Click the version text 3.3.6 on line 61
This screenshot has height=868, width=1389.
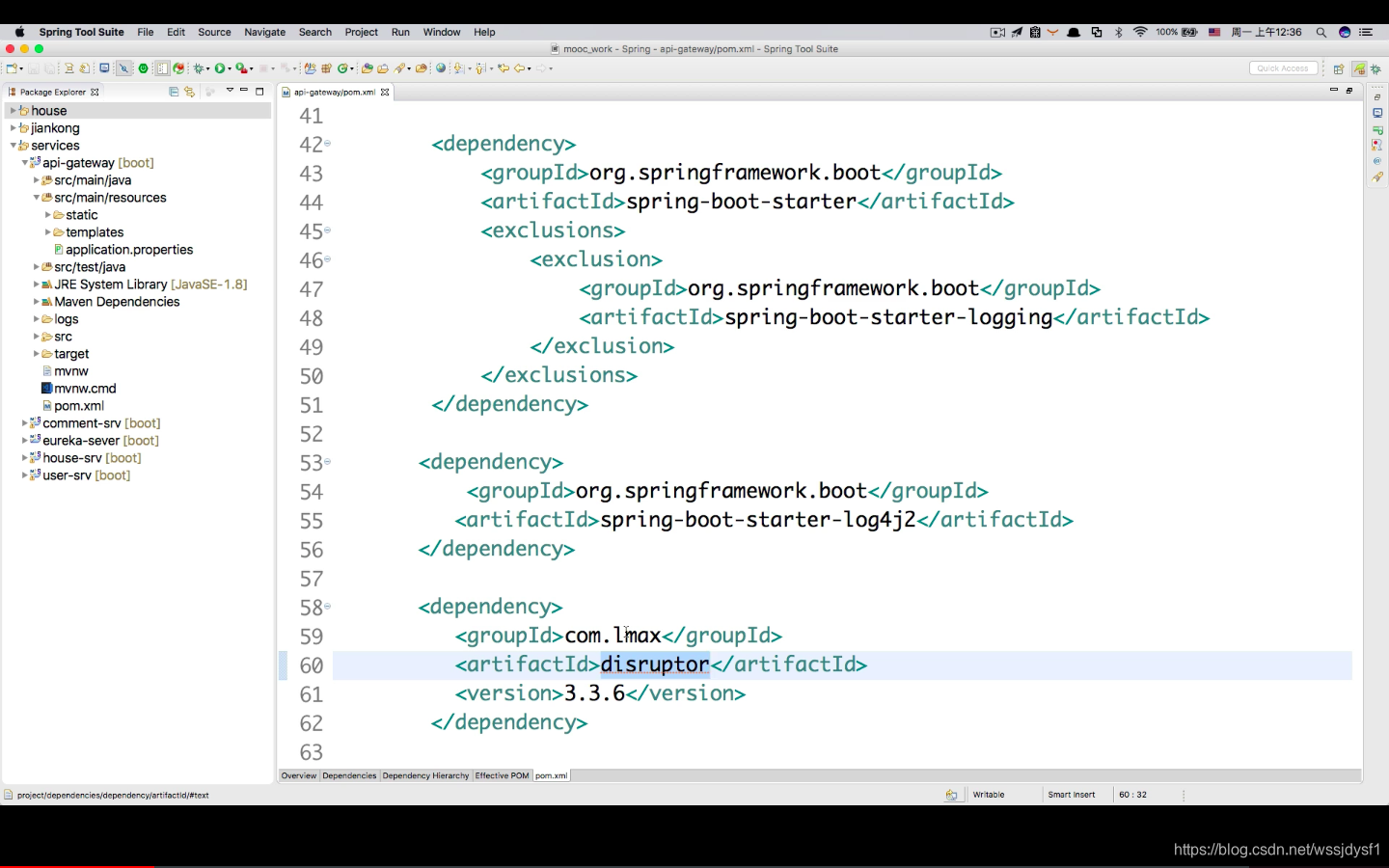594,693
